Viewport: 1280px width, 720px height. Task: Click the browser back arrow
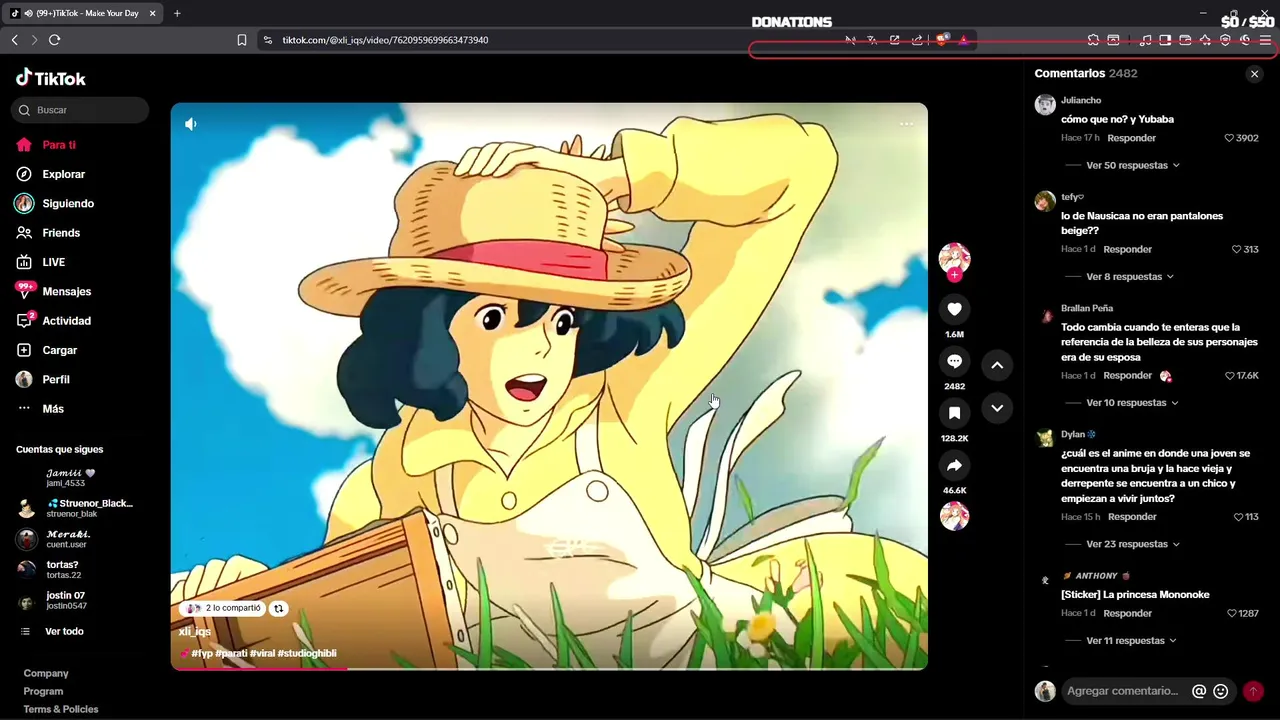point(14,40)
